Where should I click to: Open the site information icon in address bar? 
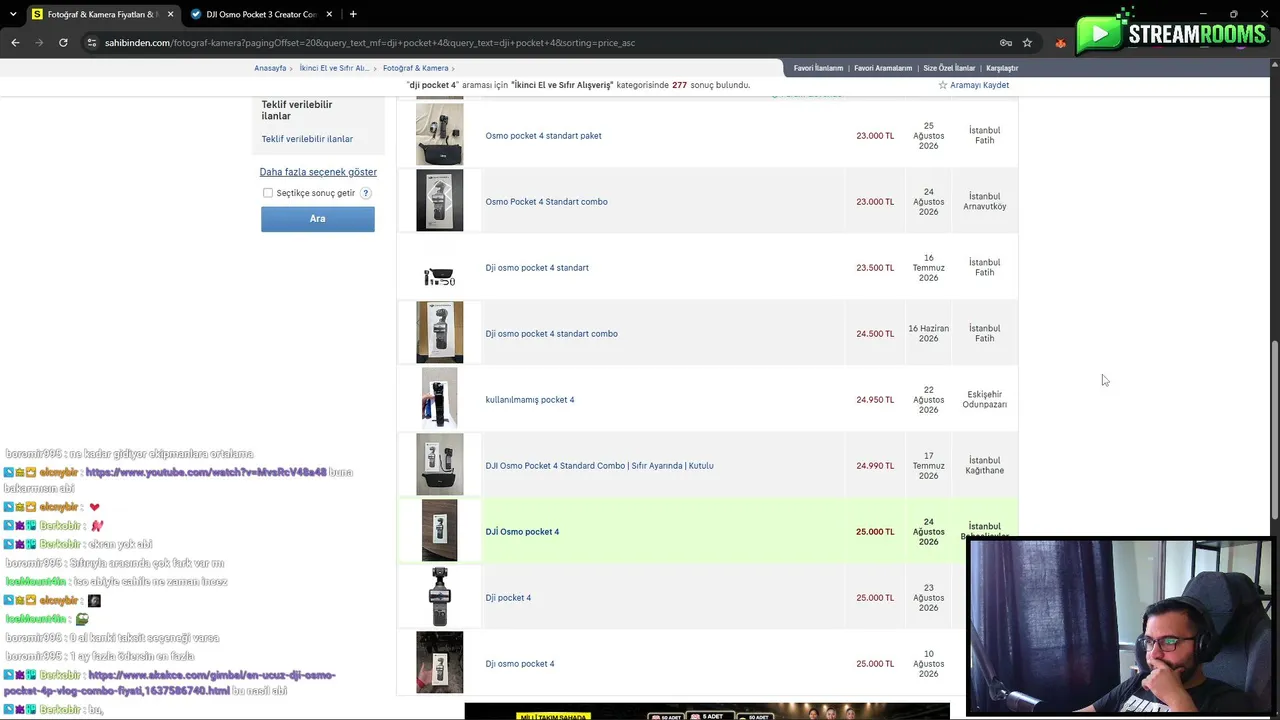coord(92,43)
